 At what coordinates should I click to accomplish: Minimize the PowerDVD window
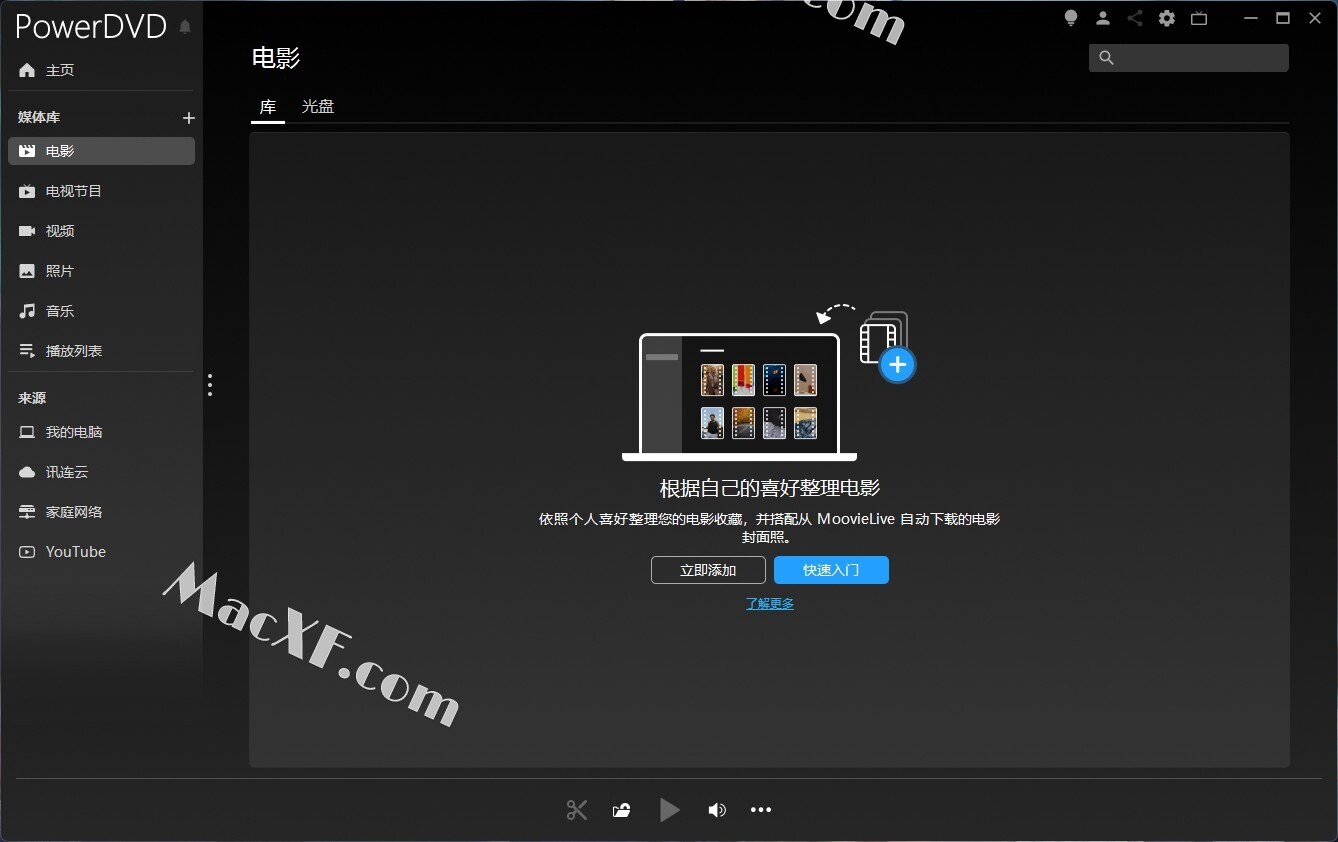click(1249, 18)
